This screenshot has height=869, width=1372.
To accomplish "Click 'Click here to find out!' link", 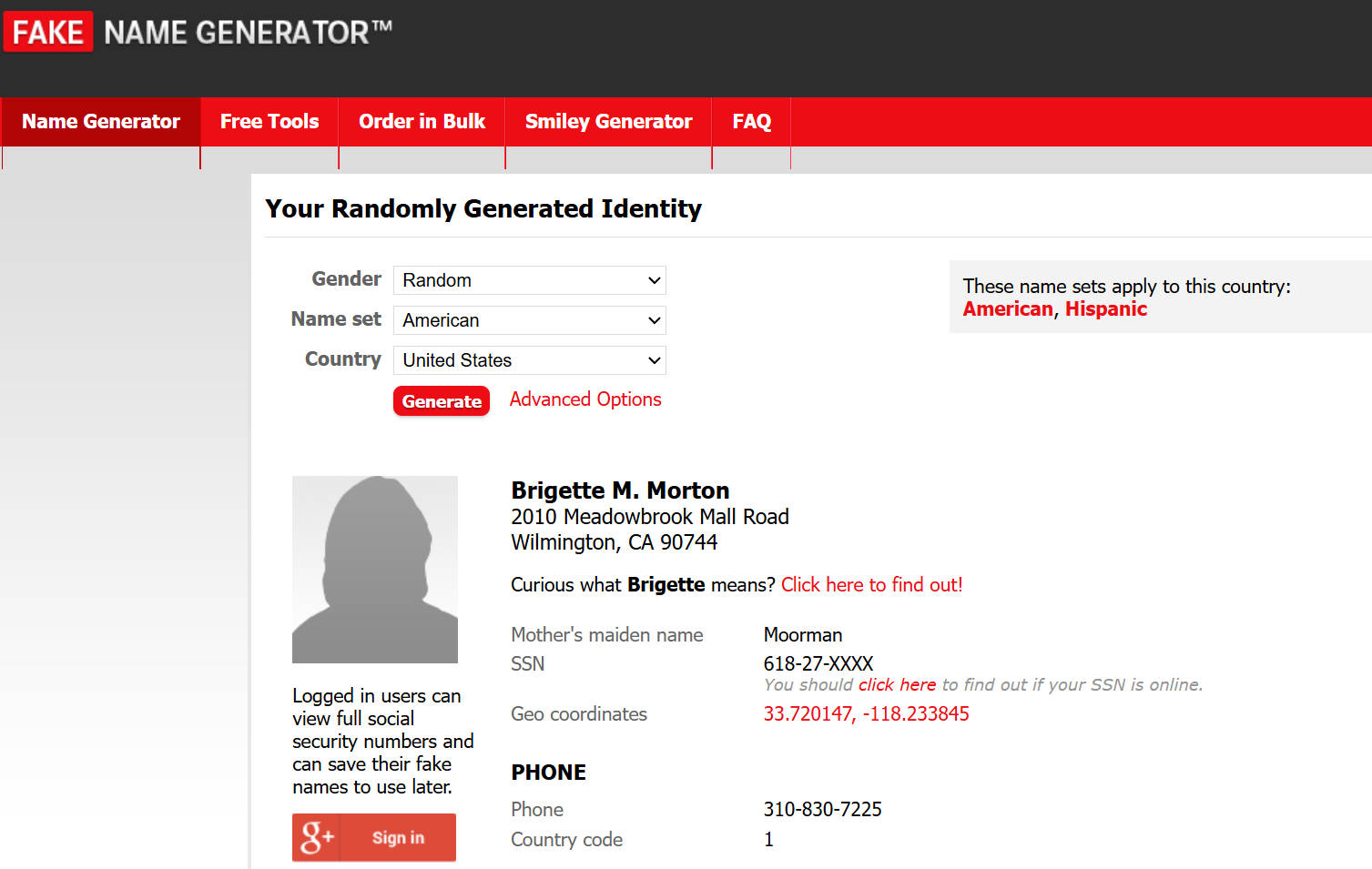I will pos(871,585).
